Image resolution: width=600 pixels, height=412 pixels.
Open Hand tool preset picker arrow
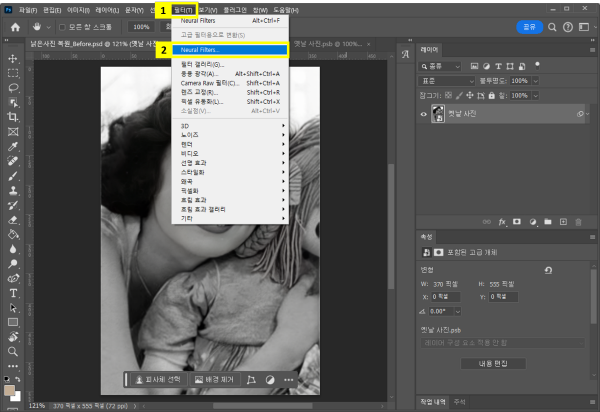coord(49,27)
